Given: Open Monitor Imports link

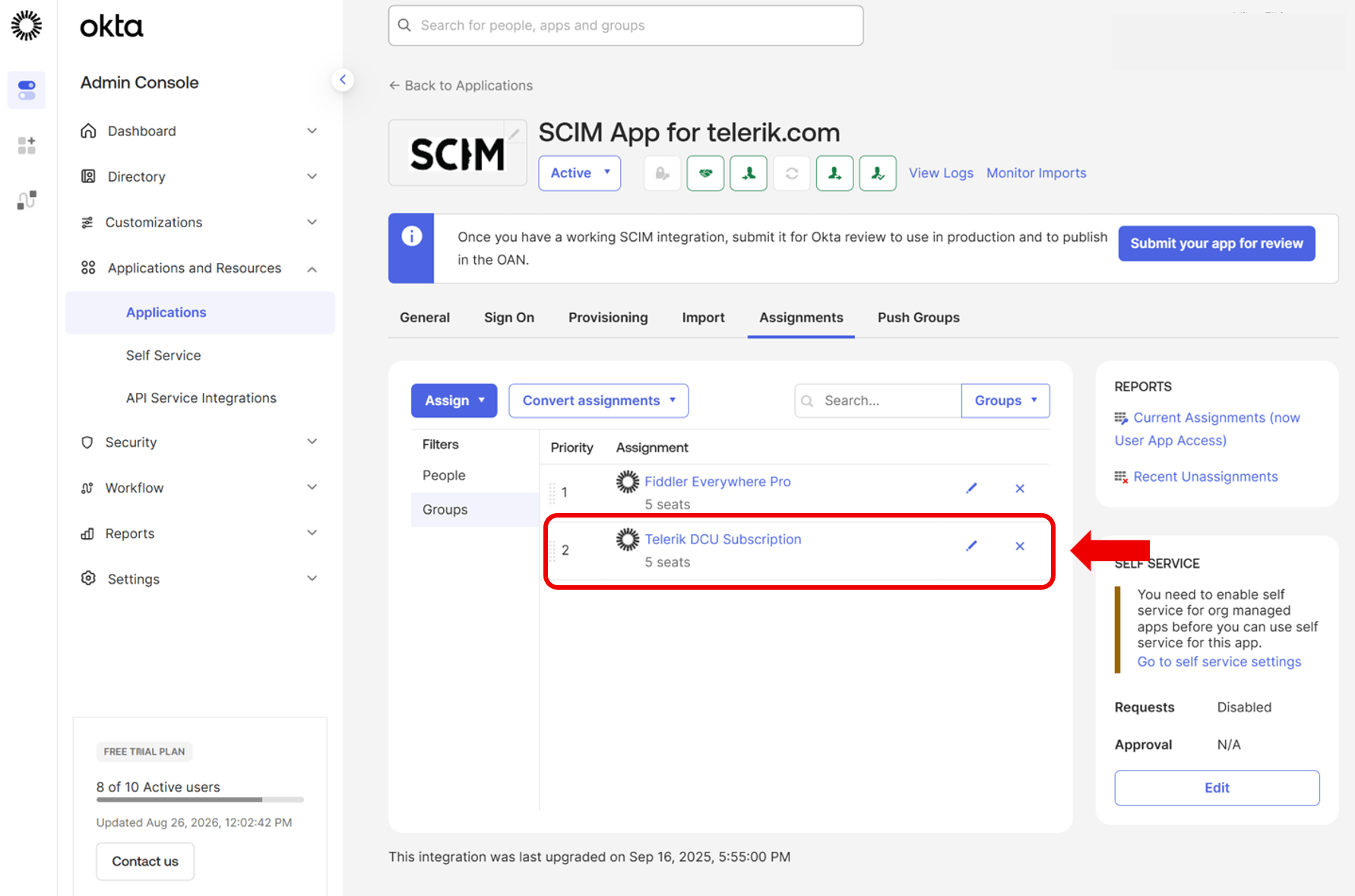Looking at the screenshot, I should click(1037, 173).
